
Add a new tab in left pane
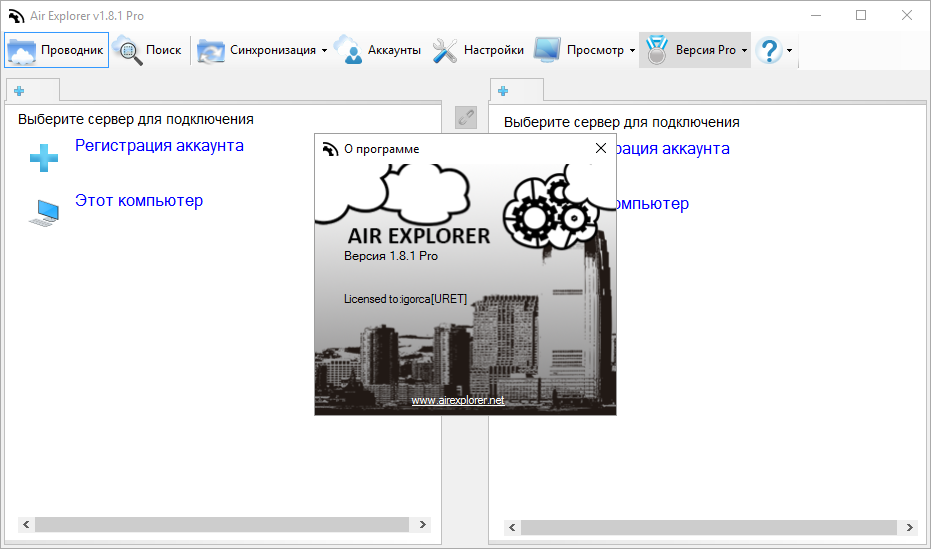[x=19, y=91]
